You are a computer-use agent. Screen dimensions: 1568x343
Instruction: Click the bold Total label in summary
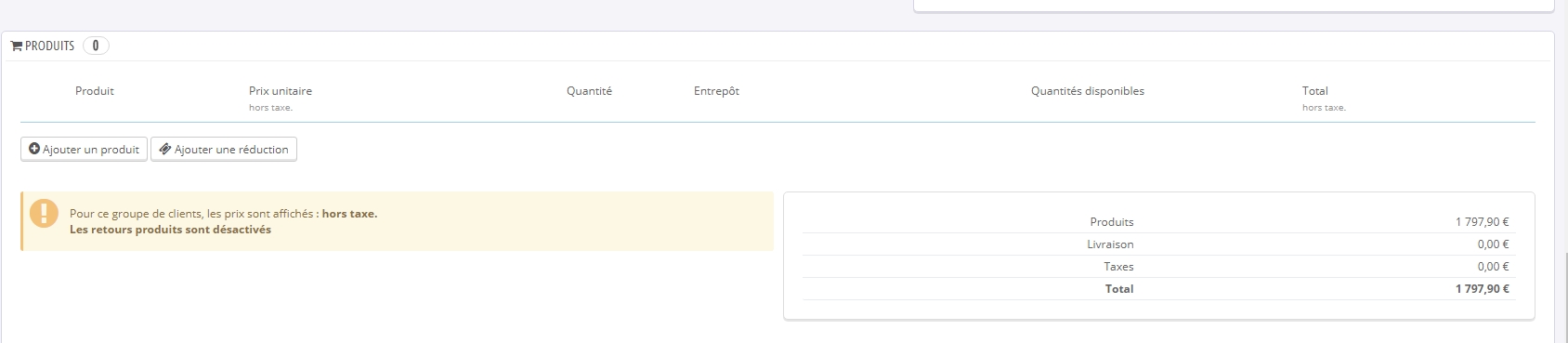tap(1119, 289)
